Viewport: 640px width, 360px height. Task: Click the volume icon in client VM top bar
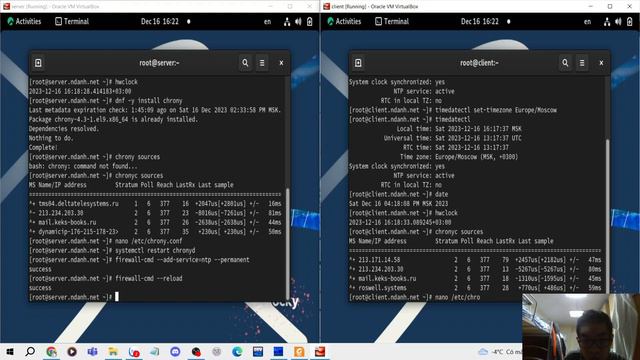point(618,22)
